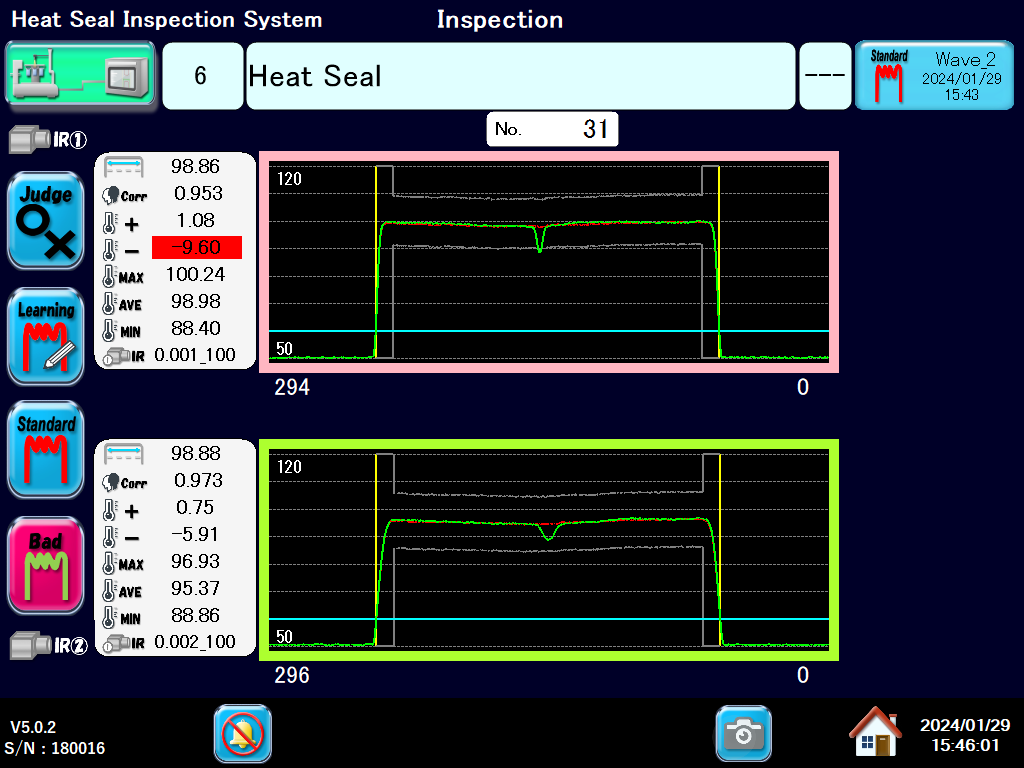This screenshot has height=768, width=1024.
Task: Select the red -9.60 minus deviation value
Action: 197,247
